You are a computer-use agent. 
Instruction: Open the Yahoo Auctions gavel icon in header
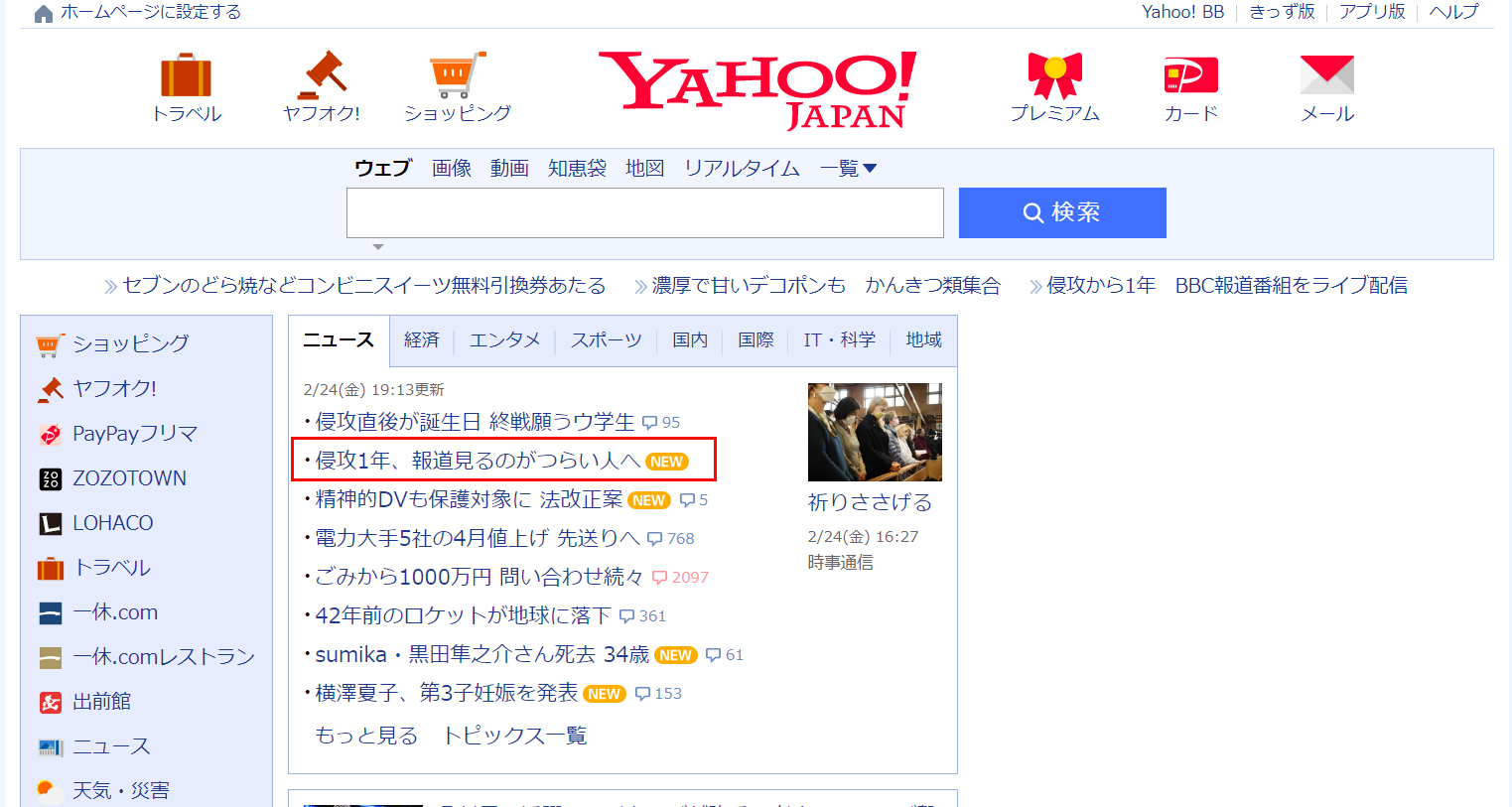pyautogui.click(x=321, y=74)
